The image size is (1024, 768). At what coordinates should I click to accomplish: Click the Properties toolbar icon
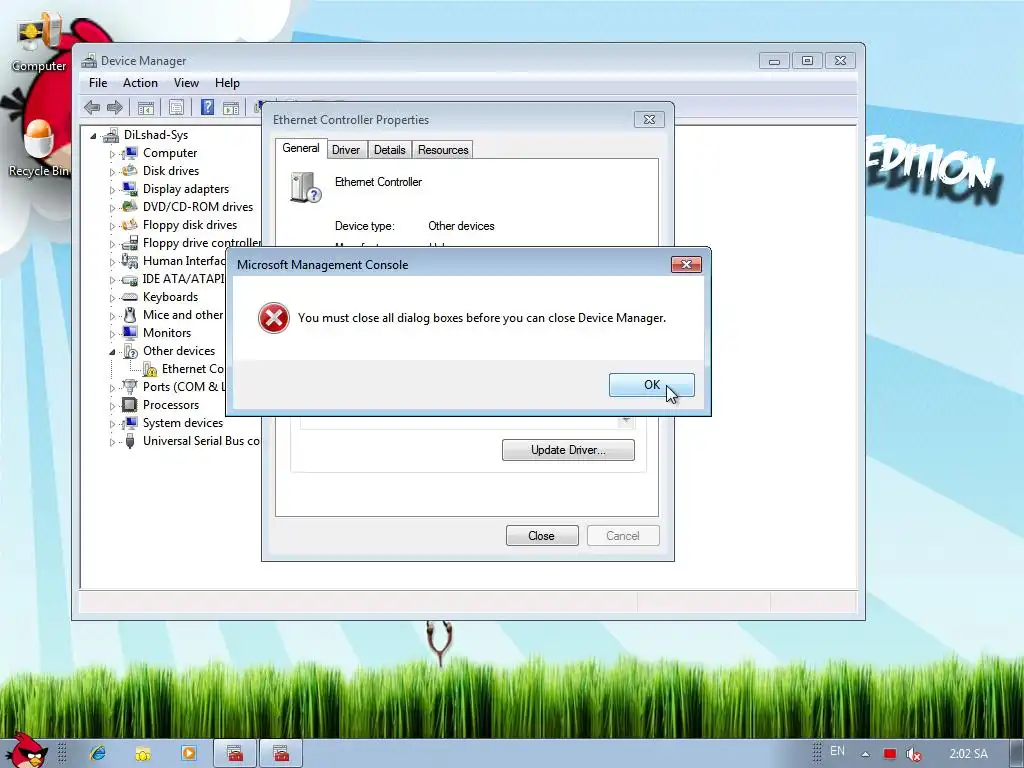[x=176, y=108]
